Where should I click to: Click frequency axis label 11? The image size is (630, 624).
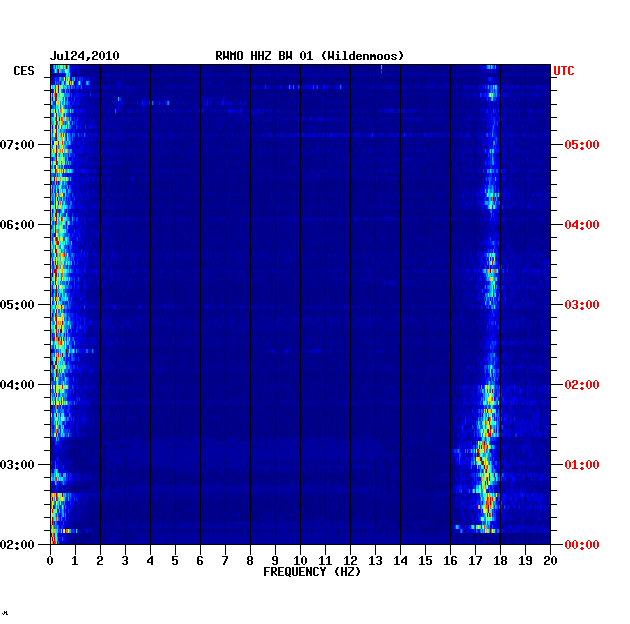[x=325, y=561]
